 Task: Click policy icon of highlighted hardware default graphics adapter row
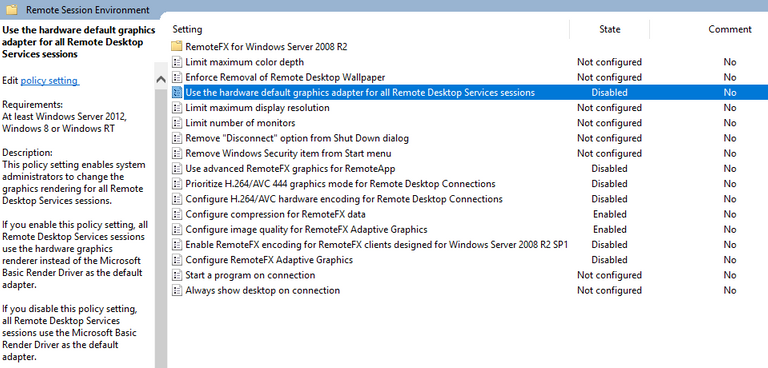pyautogui.click(x=177, y=93)
